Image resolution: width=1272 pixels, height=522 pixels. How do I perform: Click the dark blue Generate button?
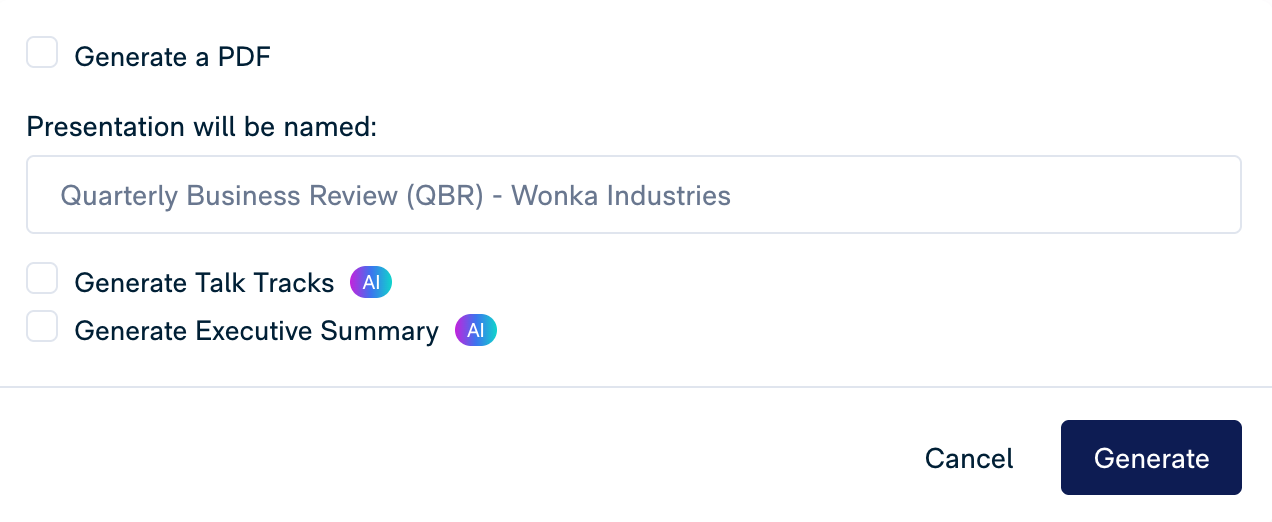tap(1151, 458)
